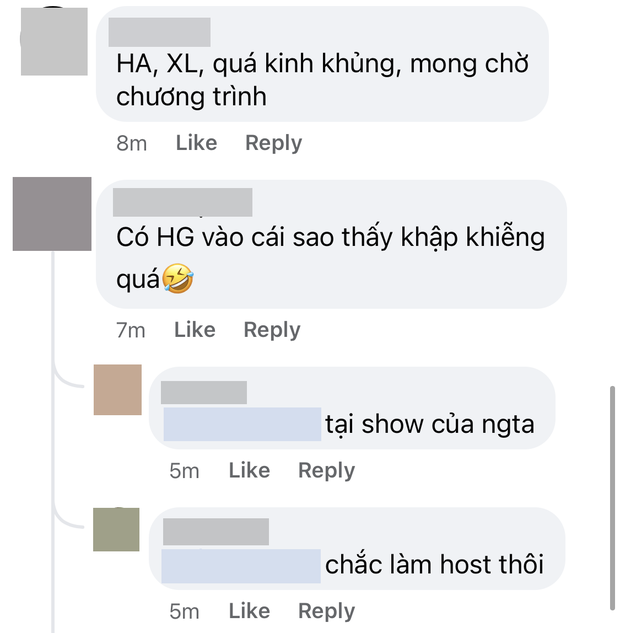Click the vertical scrollbar on the right edge
The height and width of the screenshot is (633, 620).
pyautogui.click(x=612, y=498)
